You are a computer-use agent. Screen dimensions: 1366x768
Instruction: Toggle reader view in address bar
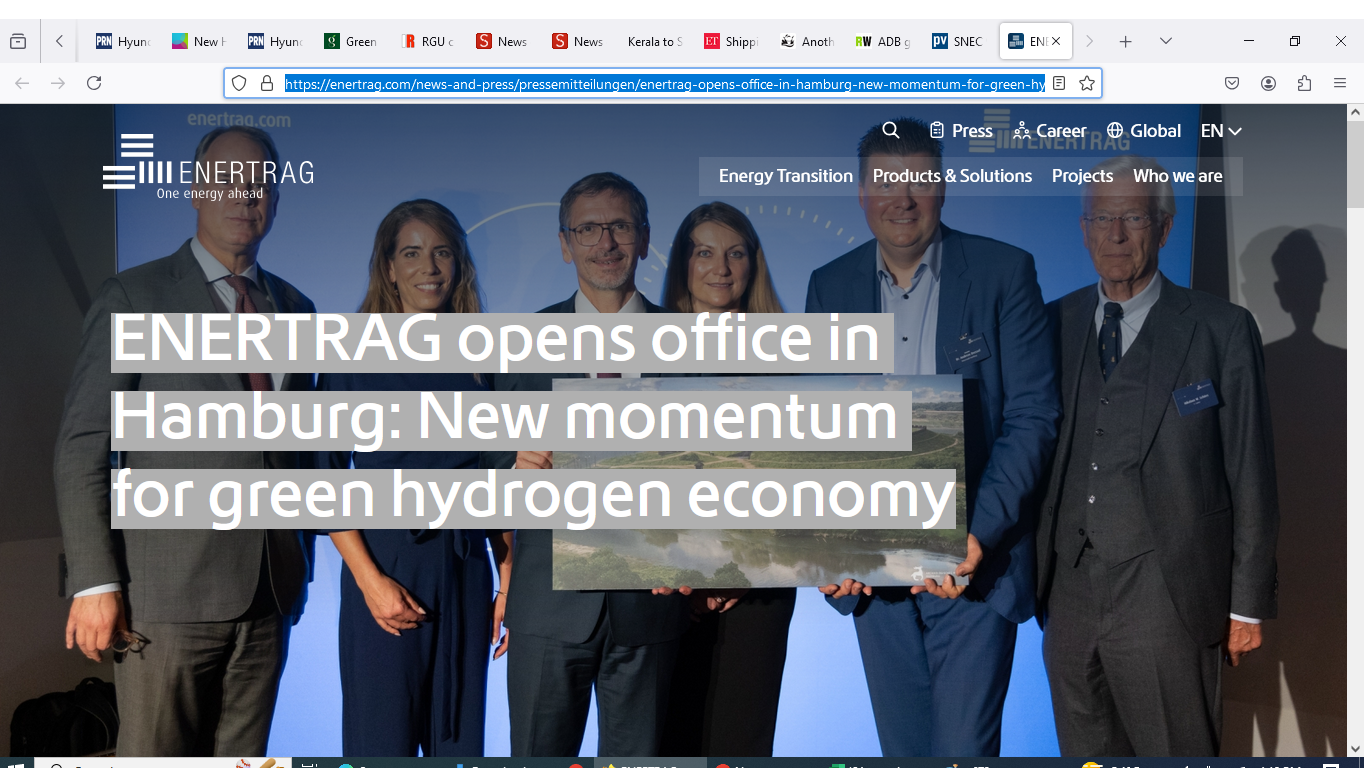1059,83
